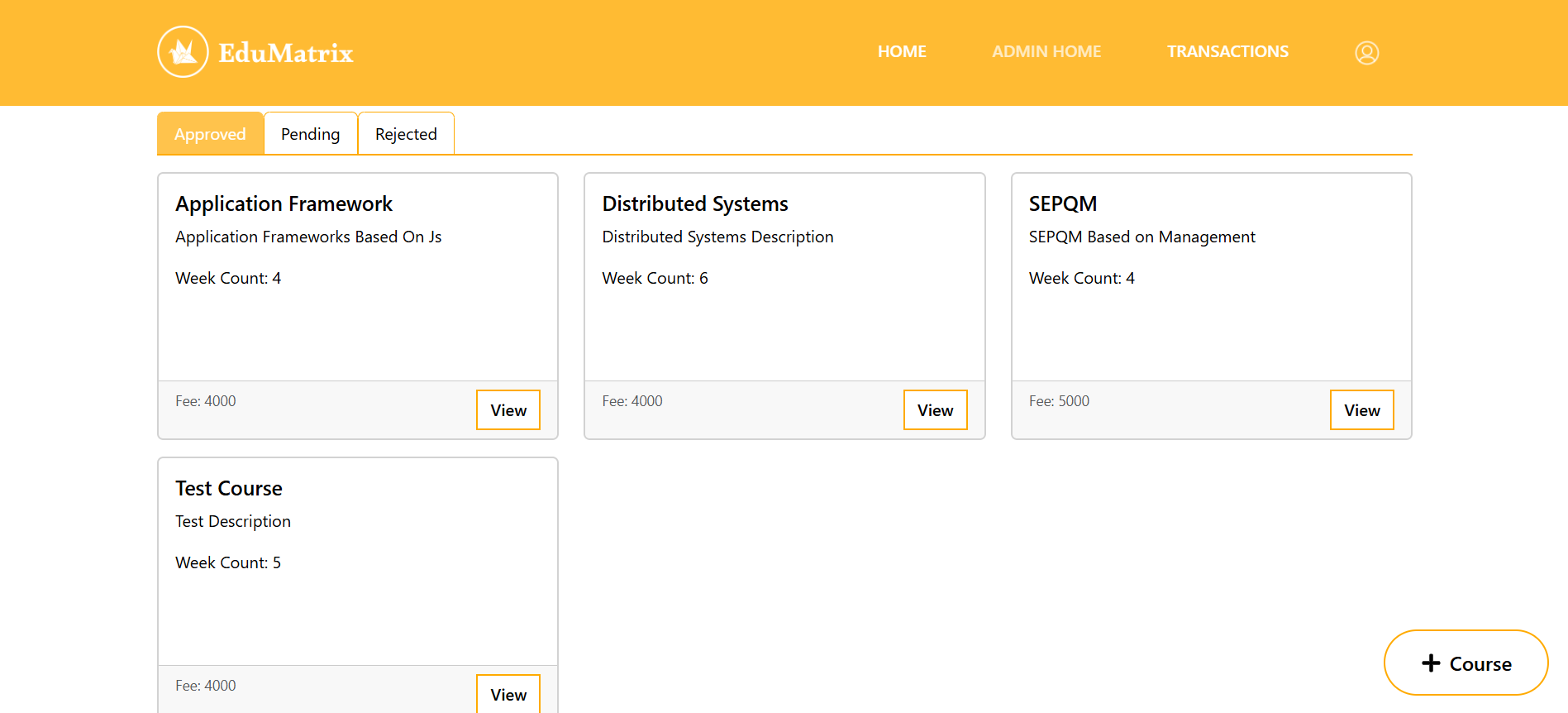The height and width of the screenshot is (713, 1568).
Task: Select 'SEPQM Based on Management' text
Action: [x=1141, y=237]
